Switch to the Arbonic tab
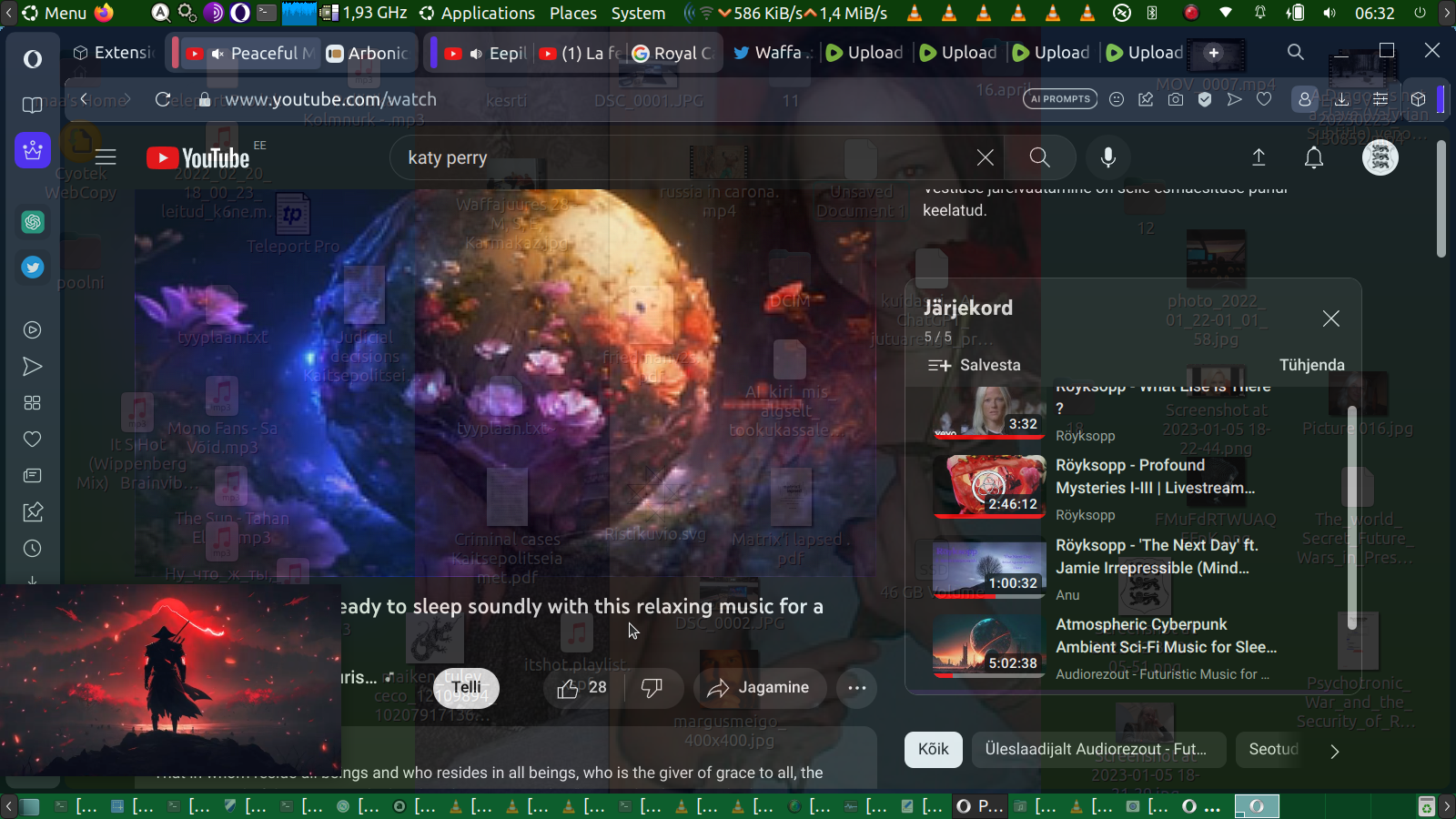 [x=368, y=54]
